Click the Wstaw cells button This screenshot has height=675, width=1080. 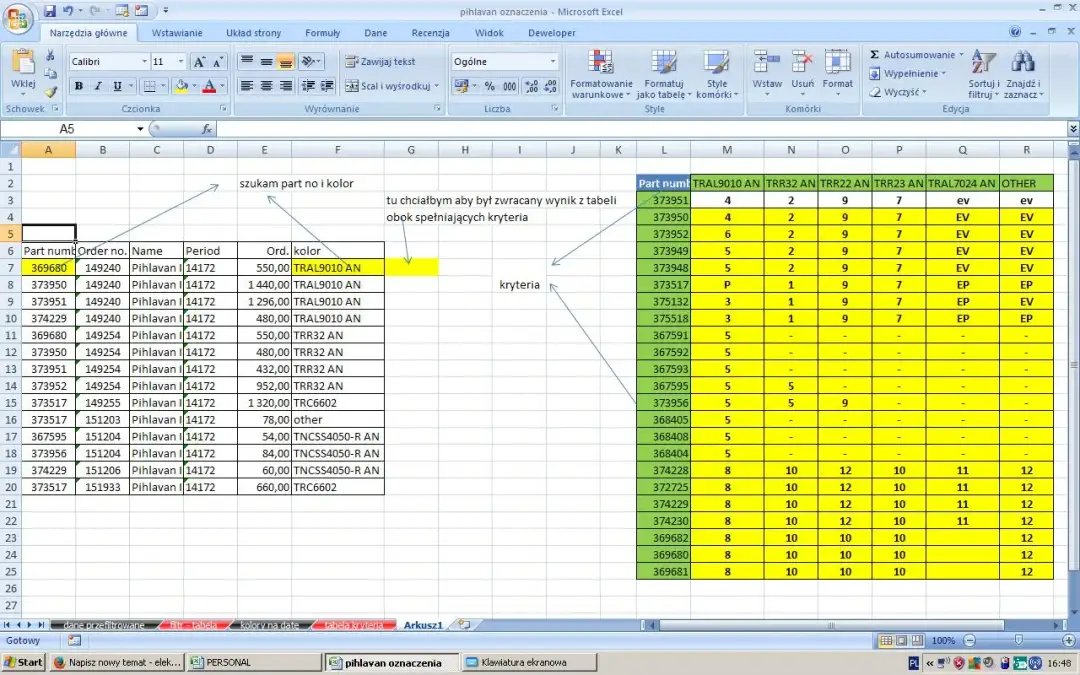pos(767,72)
